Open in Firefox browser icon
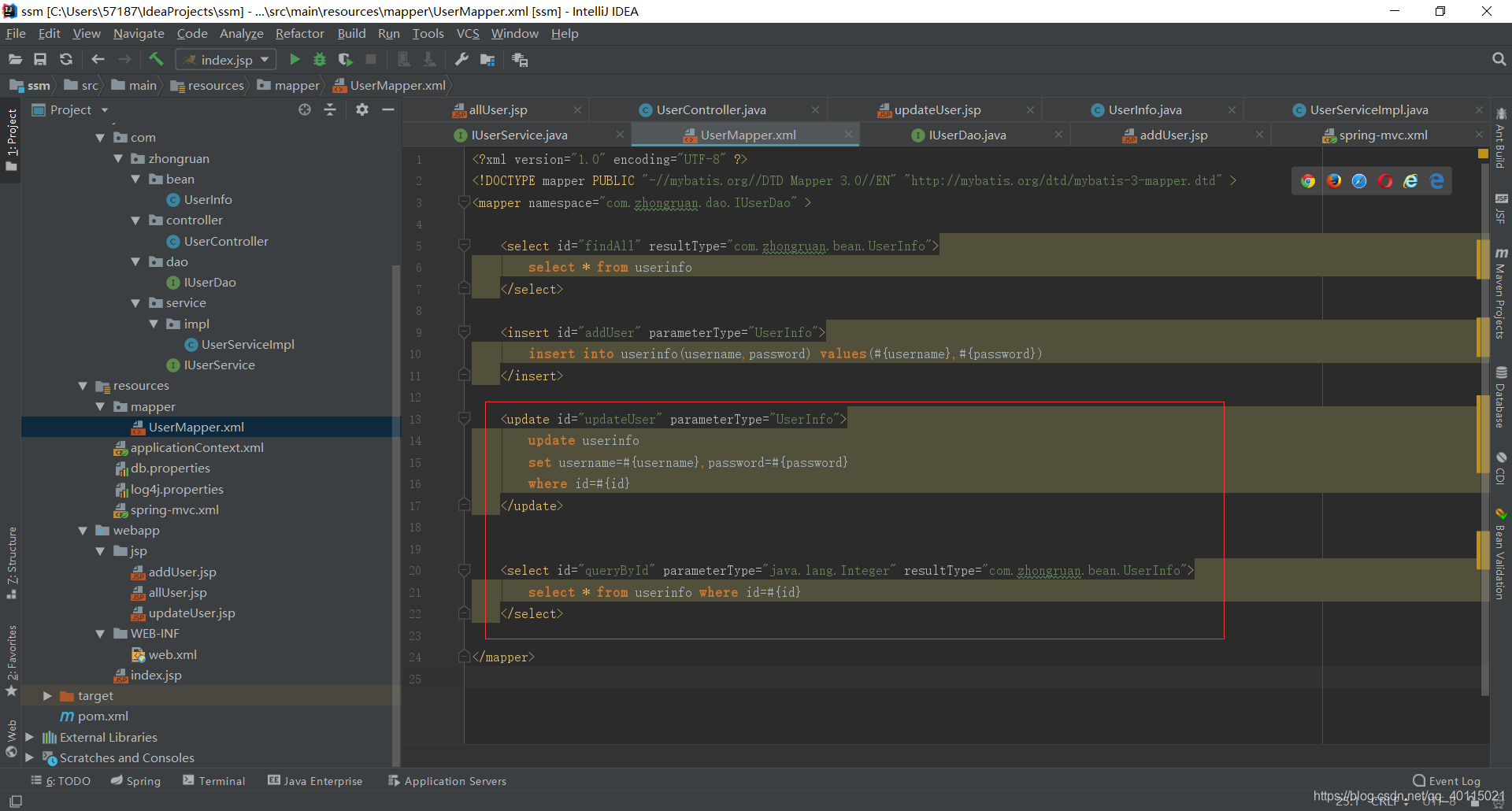Image resolution: width=1512 pixels, height=811 pixels. click(1334, 181)
